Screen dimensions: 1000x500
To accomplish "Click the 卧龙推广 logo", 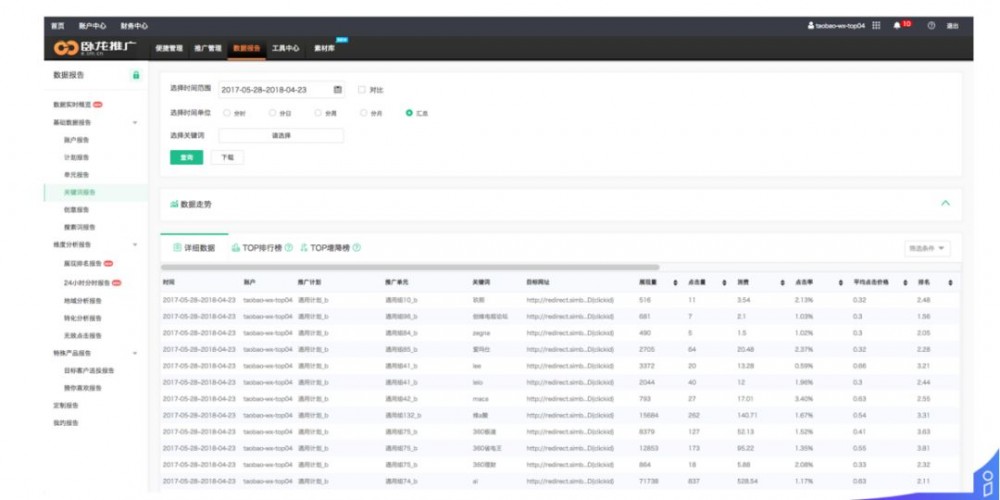I will pyautogui.click(x=94, y=48).
